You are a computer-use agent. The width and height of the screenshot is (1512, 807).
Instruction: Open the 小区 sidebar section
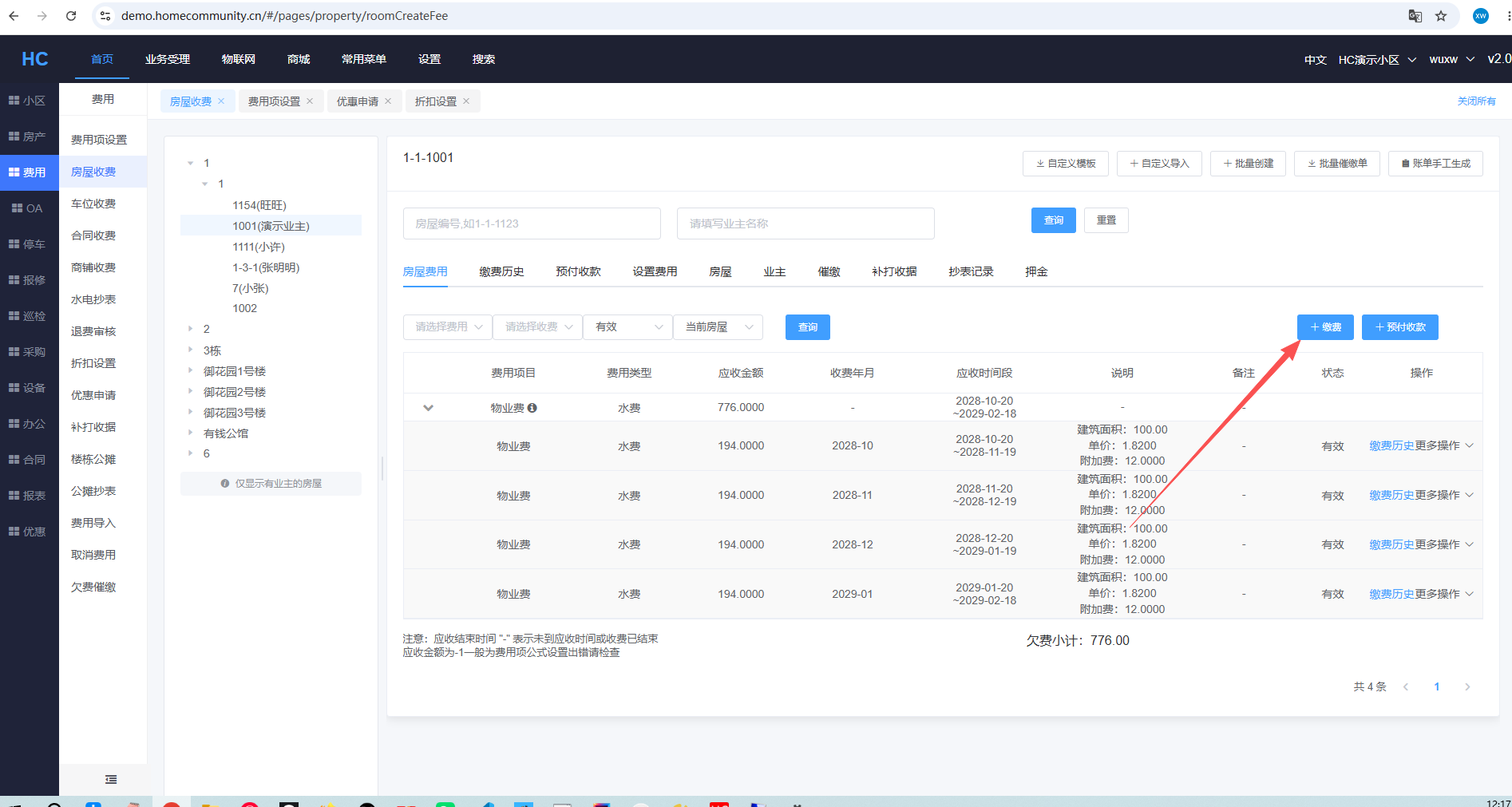click(x=29, y=101)
